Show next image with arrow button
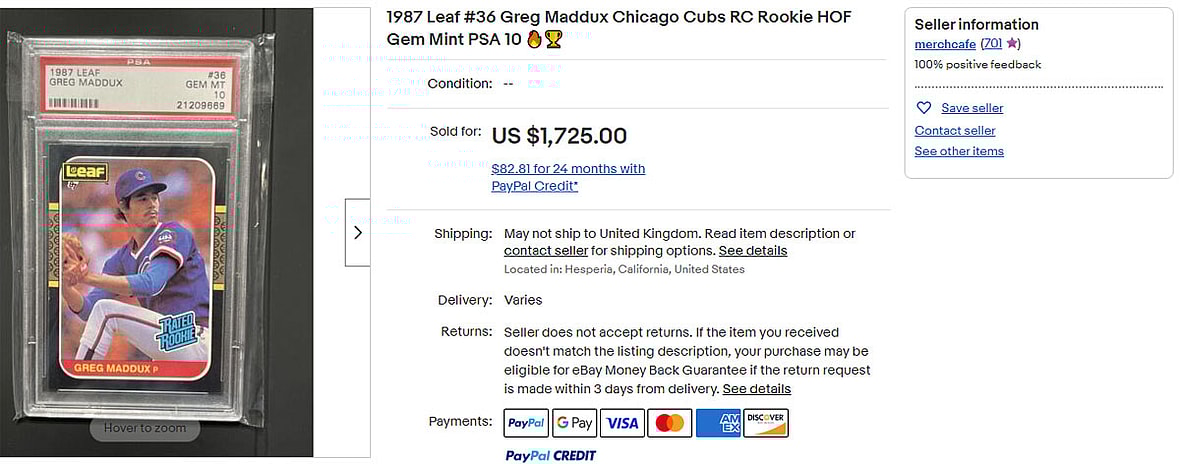 pos(357,233)
